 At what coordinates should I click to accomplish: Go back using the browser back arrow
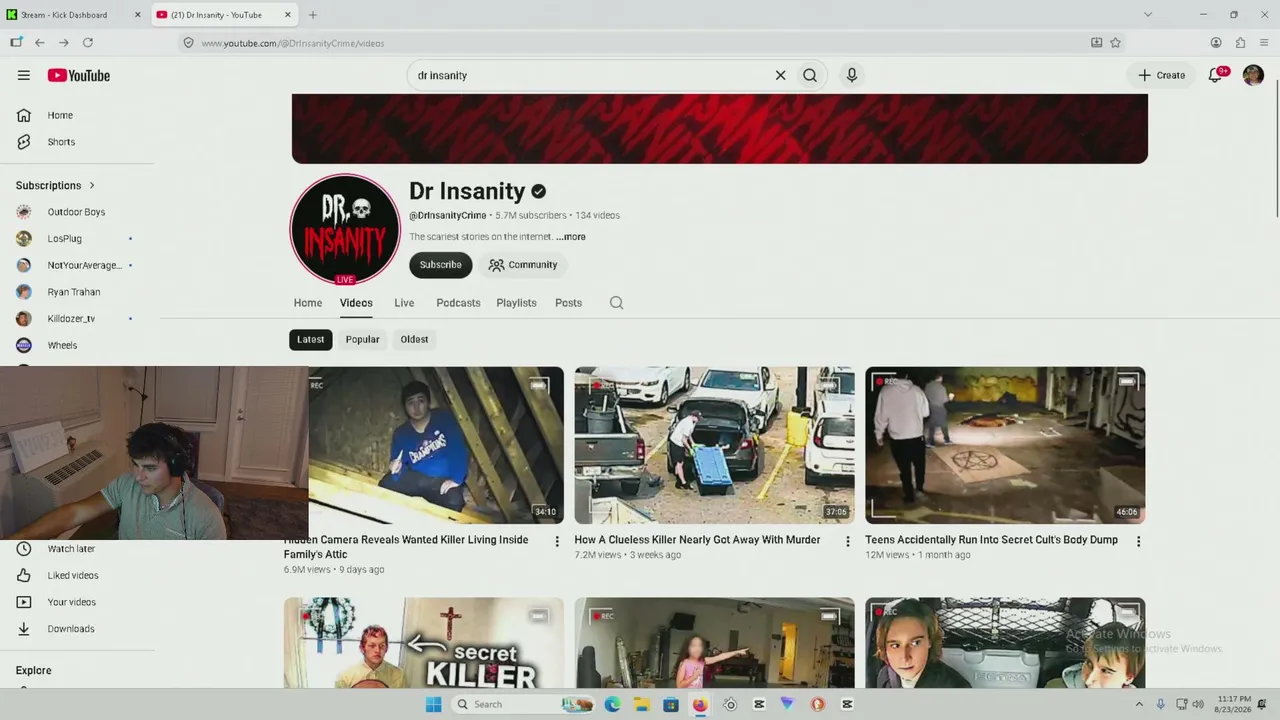pyautogui.click(x=40, y=43)
